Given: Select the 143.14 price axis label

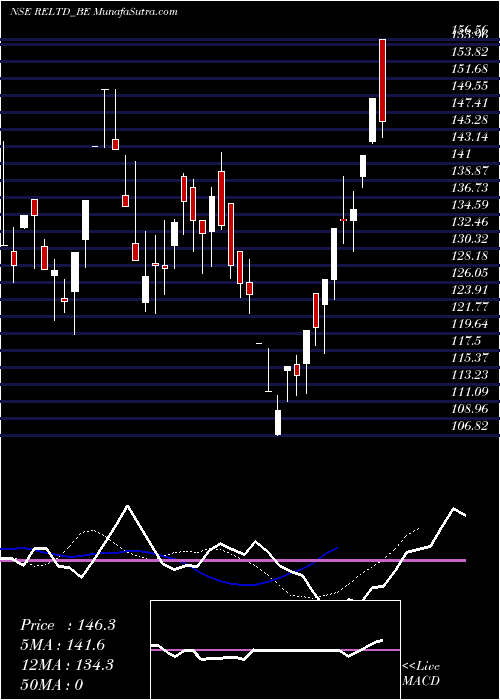Looking at the screenshot, I should tap(469, 137).
